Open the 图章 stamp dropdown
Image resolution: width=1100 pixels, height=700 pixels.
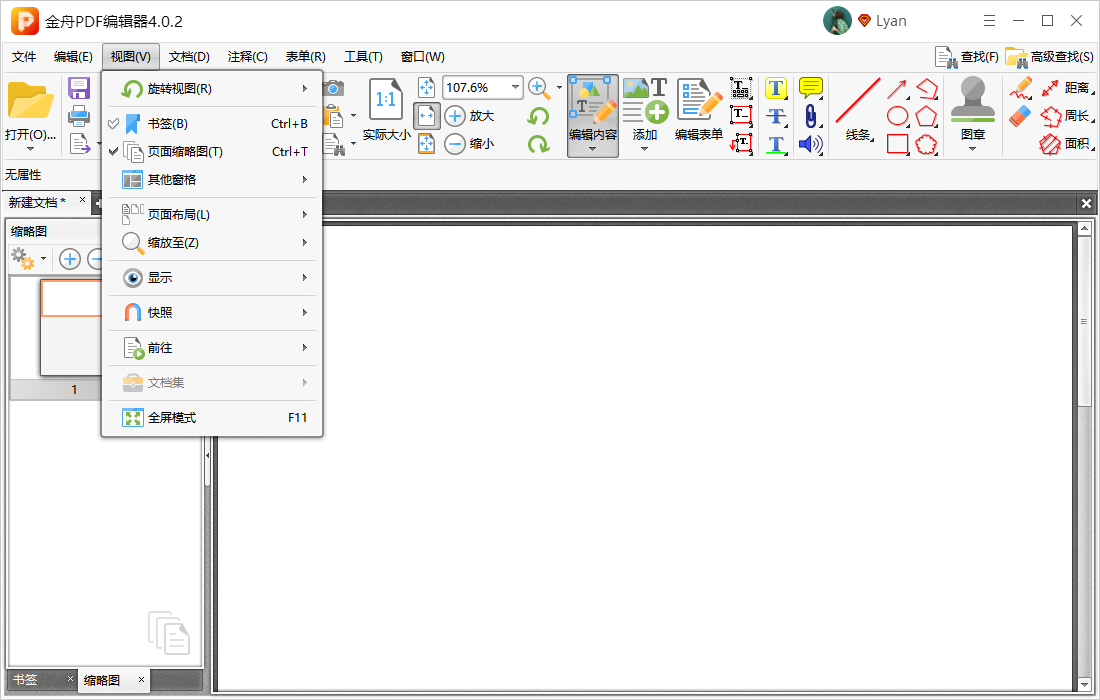972,149
